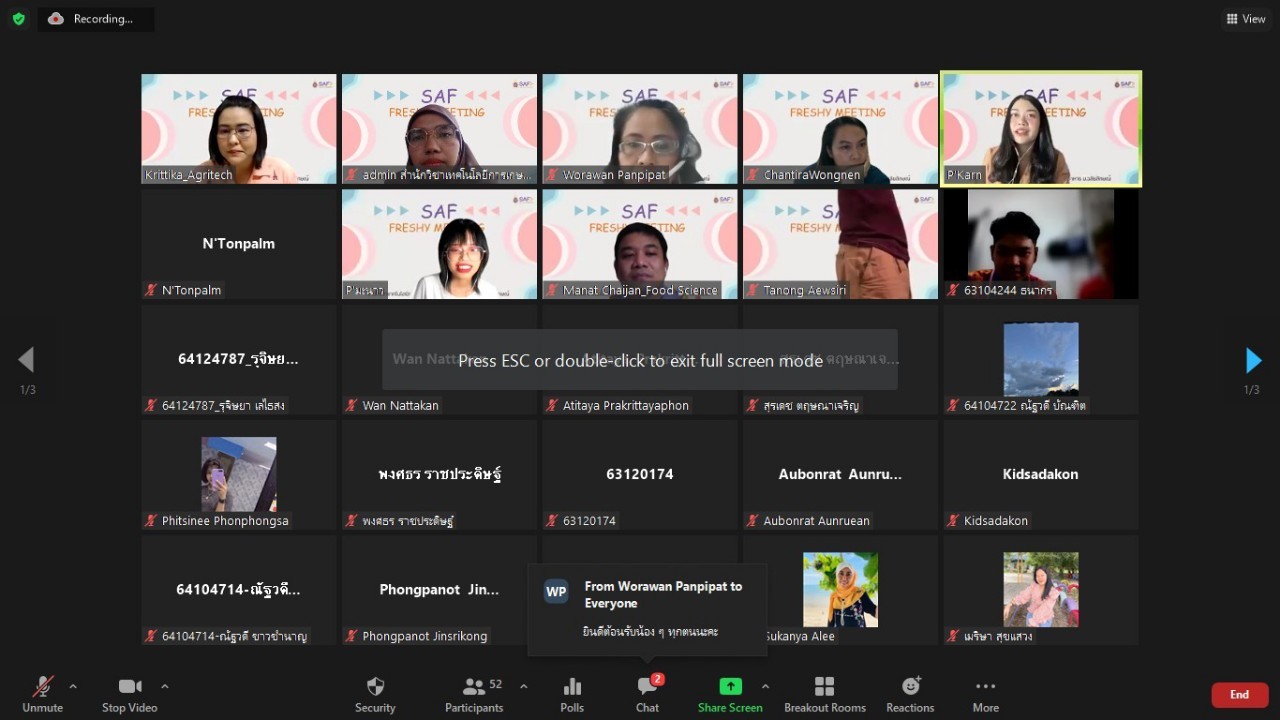The width and height of the screenshot is (1280, 720).
Task: Open Chat with unread messages
Action: click(x=647, y=694)
